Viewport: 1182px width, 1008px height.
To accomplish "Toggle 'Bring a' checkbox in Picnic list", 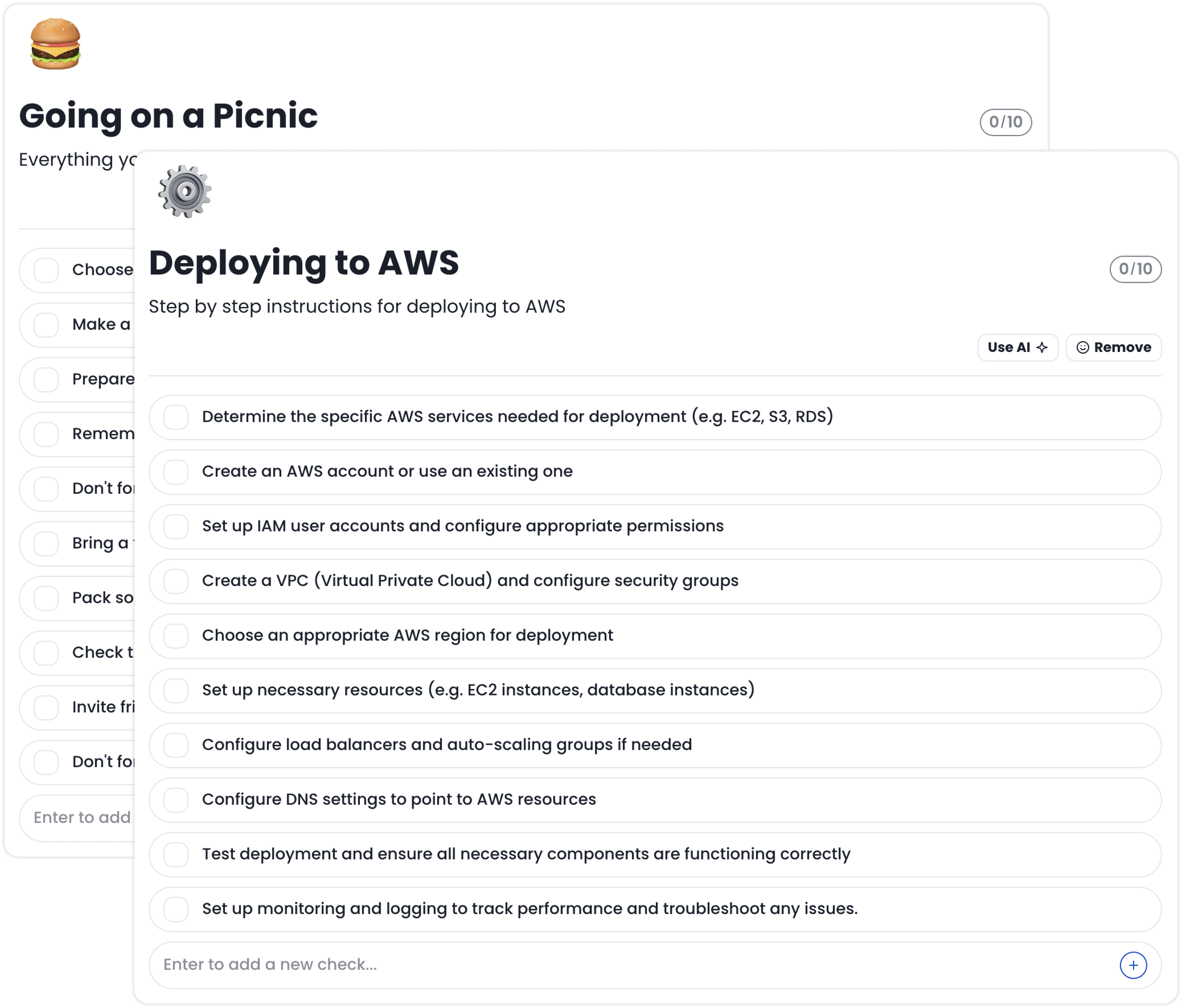I will coord(46,543).
